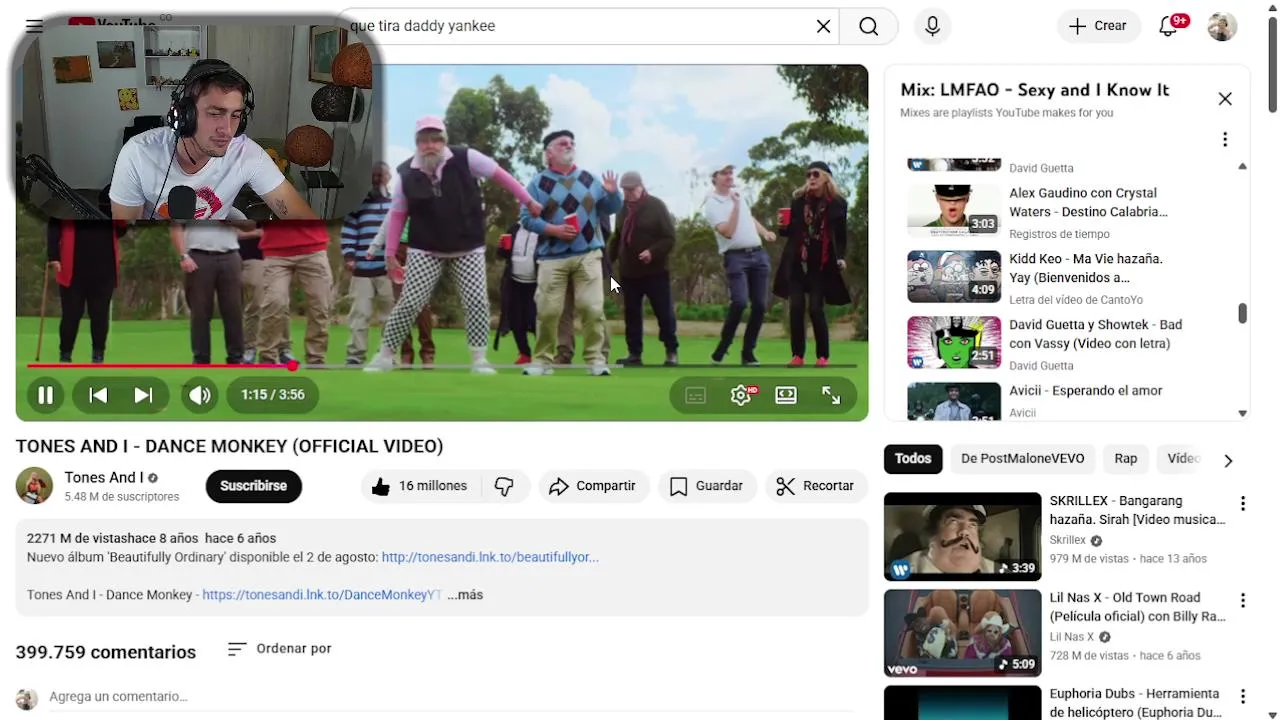Open the Old Town Road options menu

pyautogui.click(x=1243, y=601)
